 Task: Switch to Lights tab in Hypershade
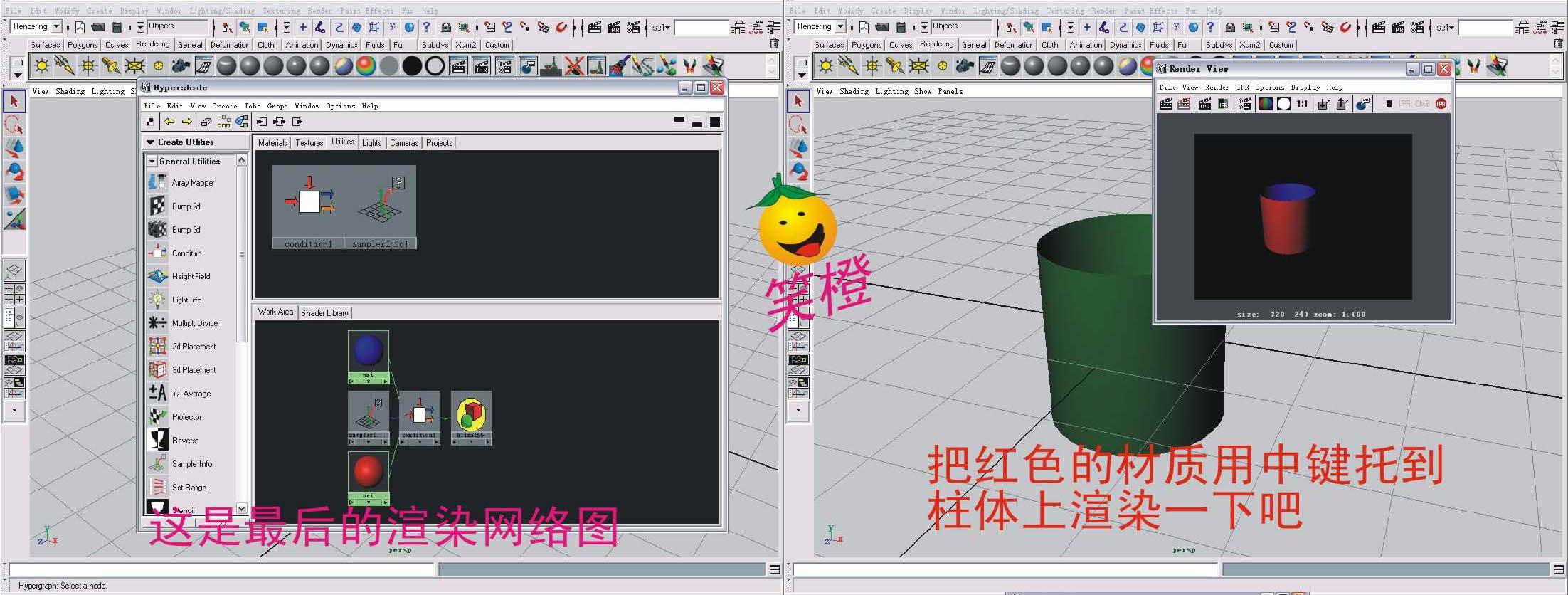coord(372,143)
